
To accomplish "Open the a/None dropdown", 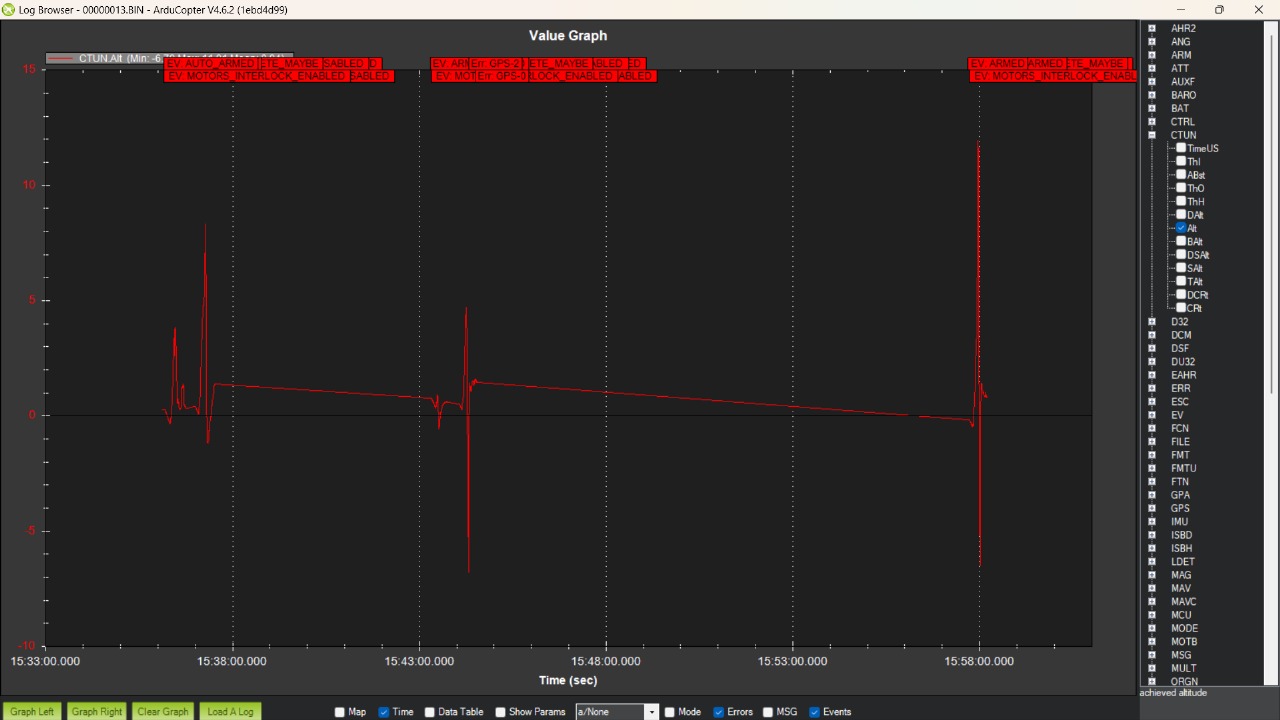I will tap(650, 712).
